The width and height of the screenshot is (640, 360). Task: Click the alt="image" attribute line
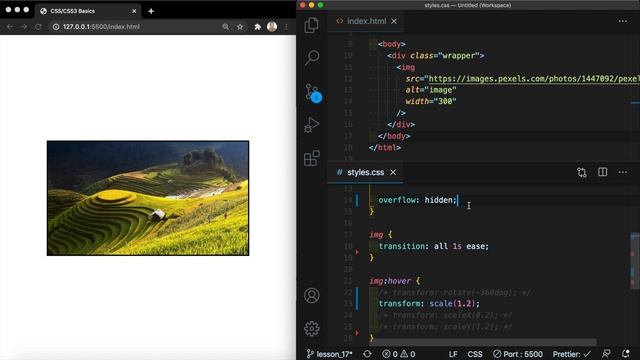coord(431,90)
